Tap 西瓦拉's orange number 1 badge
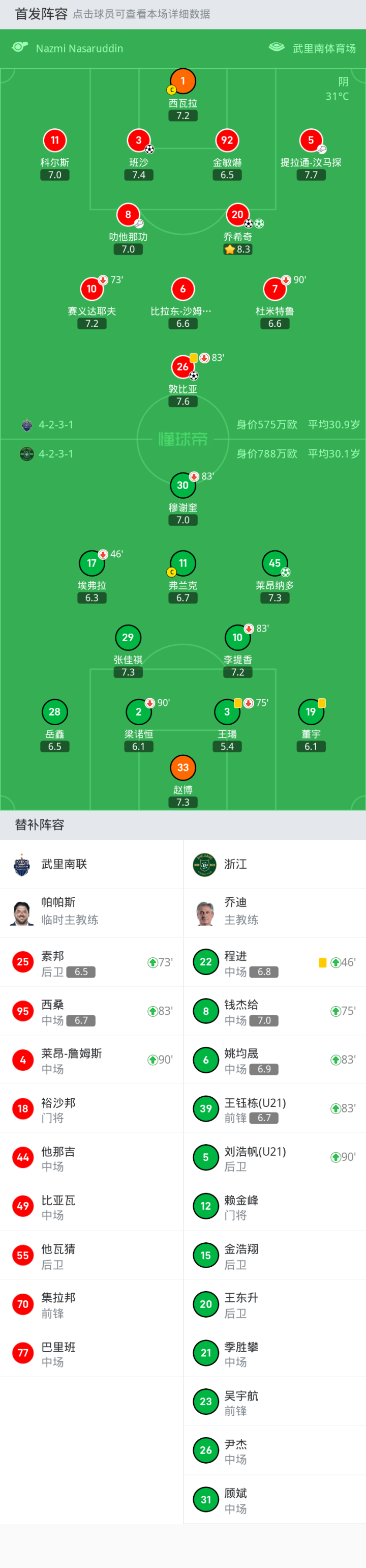 pos(183,80)
